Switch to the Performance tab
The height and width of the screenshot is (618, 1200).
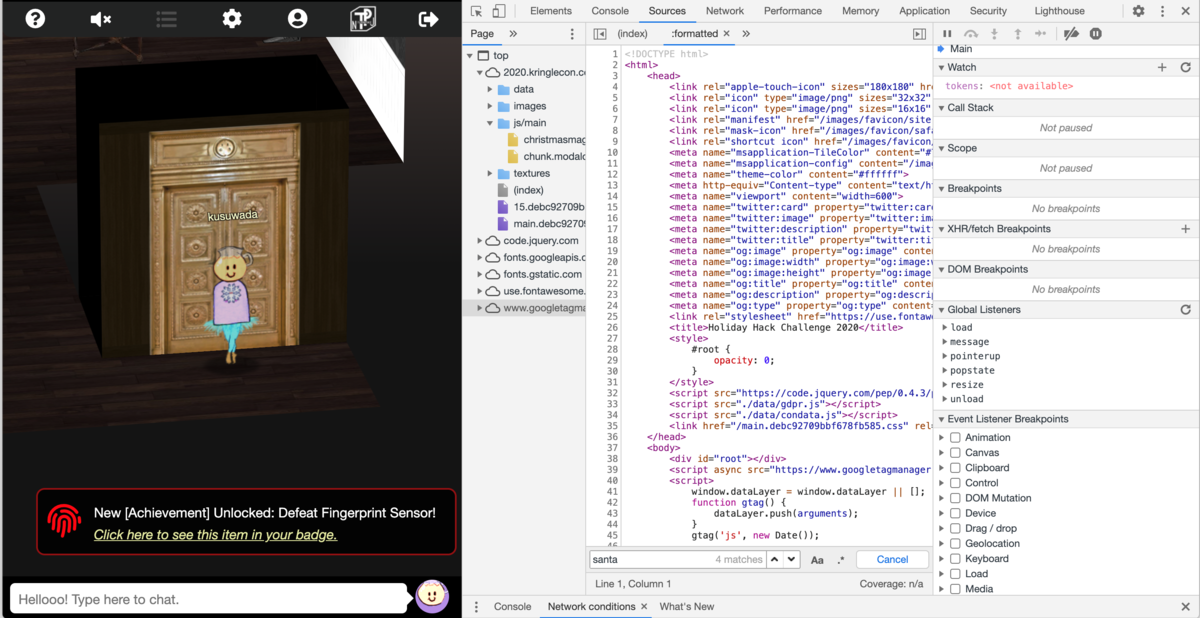(x=793, y=11)
